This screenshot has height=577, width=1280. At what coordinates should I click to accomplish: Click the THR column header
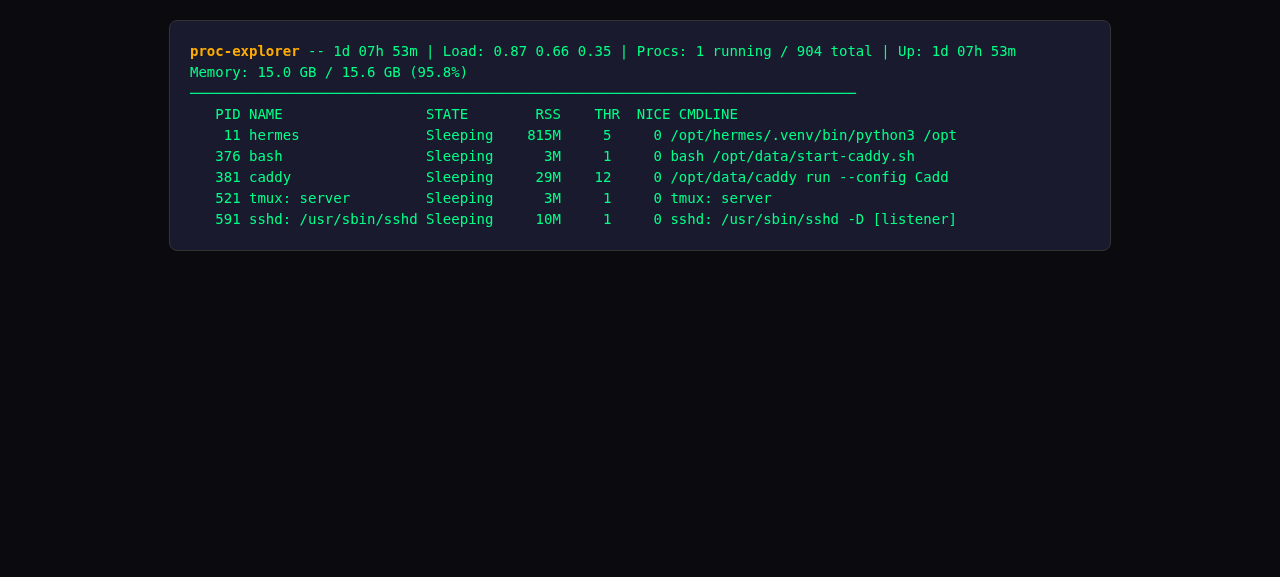[607, 114]
